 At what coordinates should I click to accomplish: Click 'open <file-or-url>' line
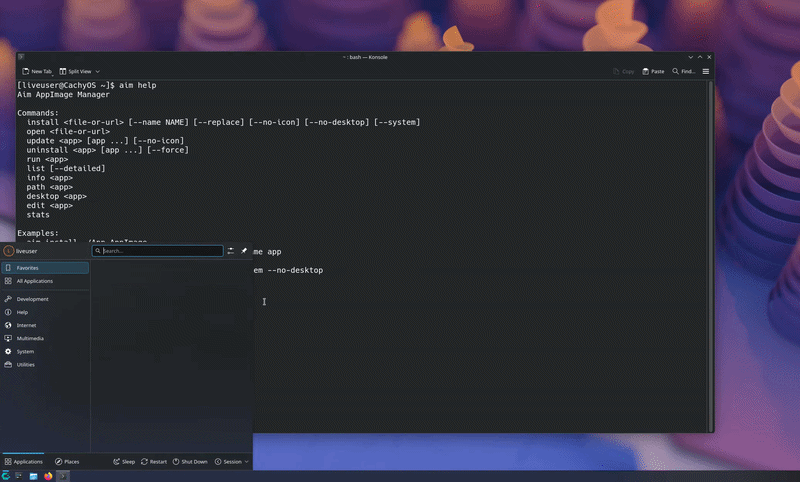[68, 131]
